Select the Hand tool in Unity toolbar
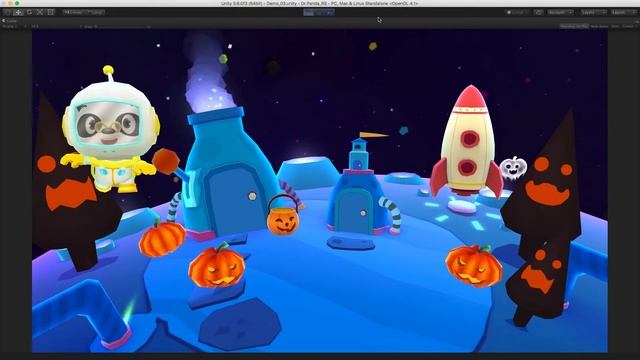Viewport: 640px width, 360px height. [7, 12]
